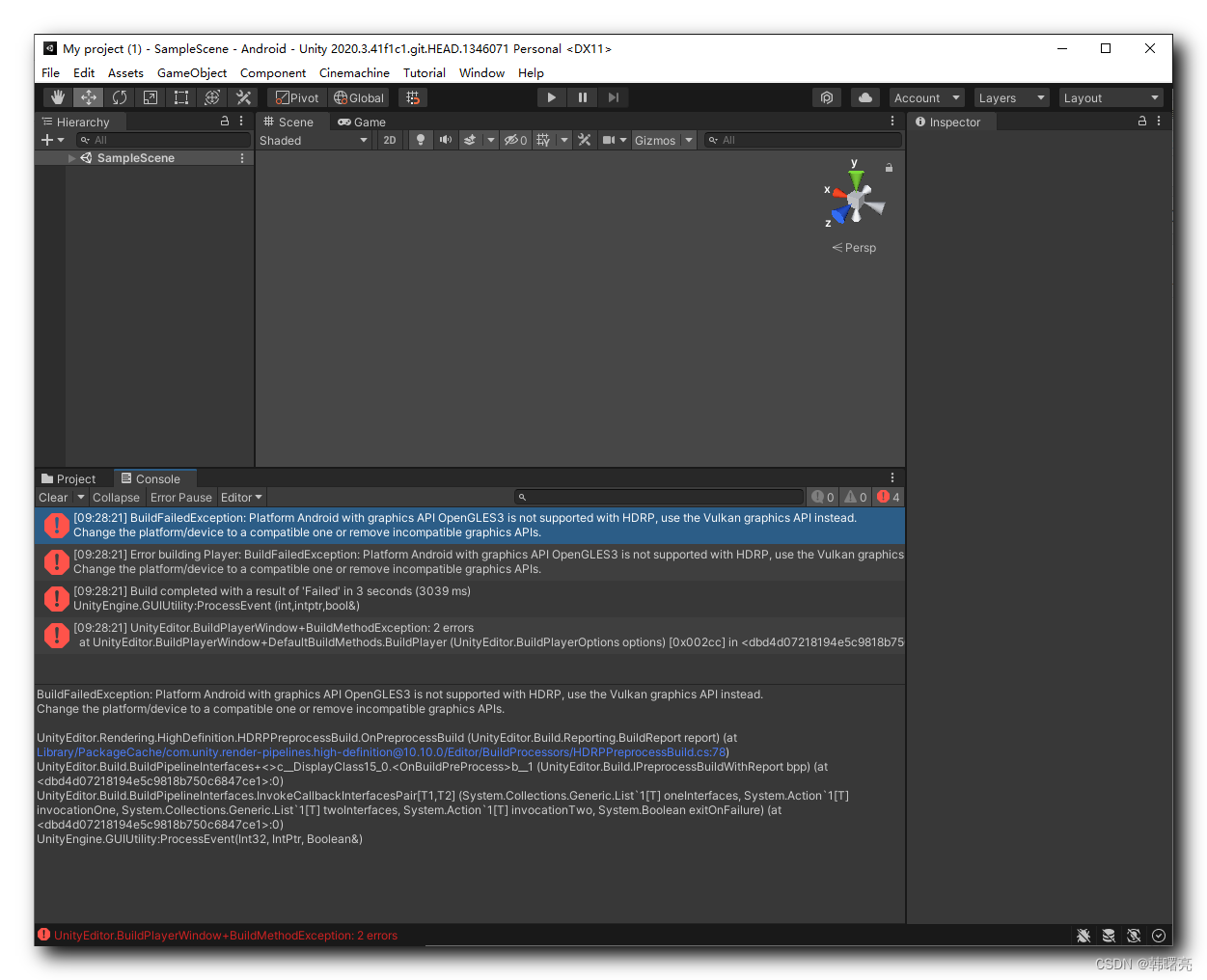This screenshot has width=1207, height=980.
Task: Toggle scene lighting in Scene view
Action: click(421, 140)
